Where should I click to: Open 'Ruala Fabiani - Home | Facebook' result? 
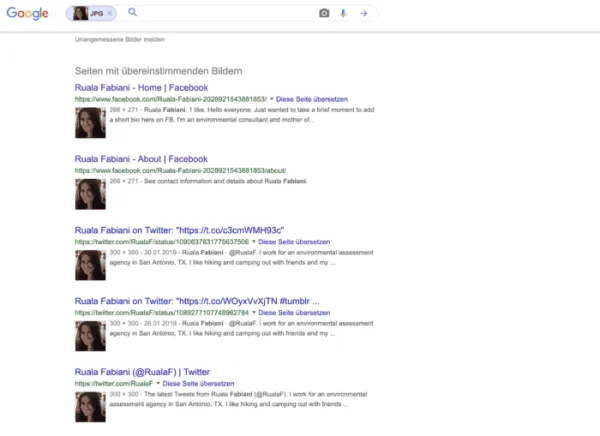(x=141, y=88)
